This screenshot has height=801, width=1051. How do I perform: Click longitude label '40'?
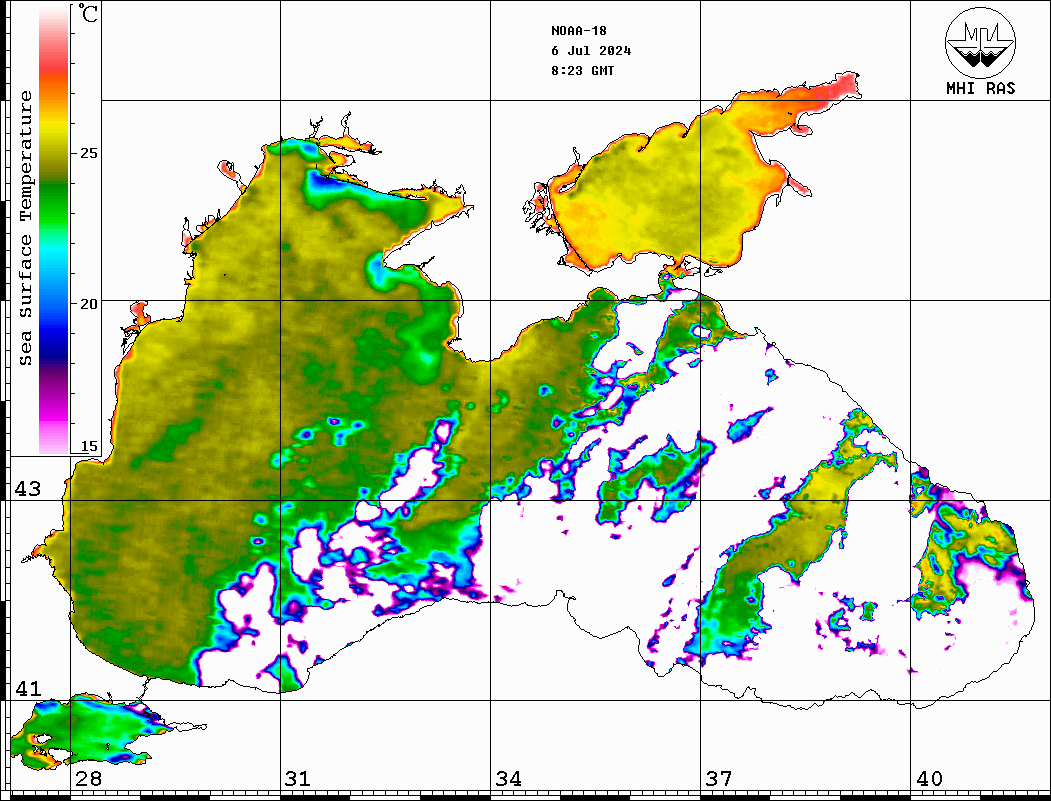tap(929, 778)
